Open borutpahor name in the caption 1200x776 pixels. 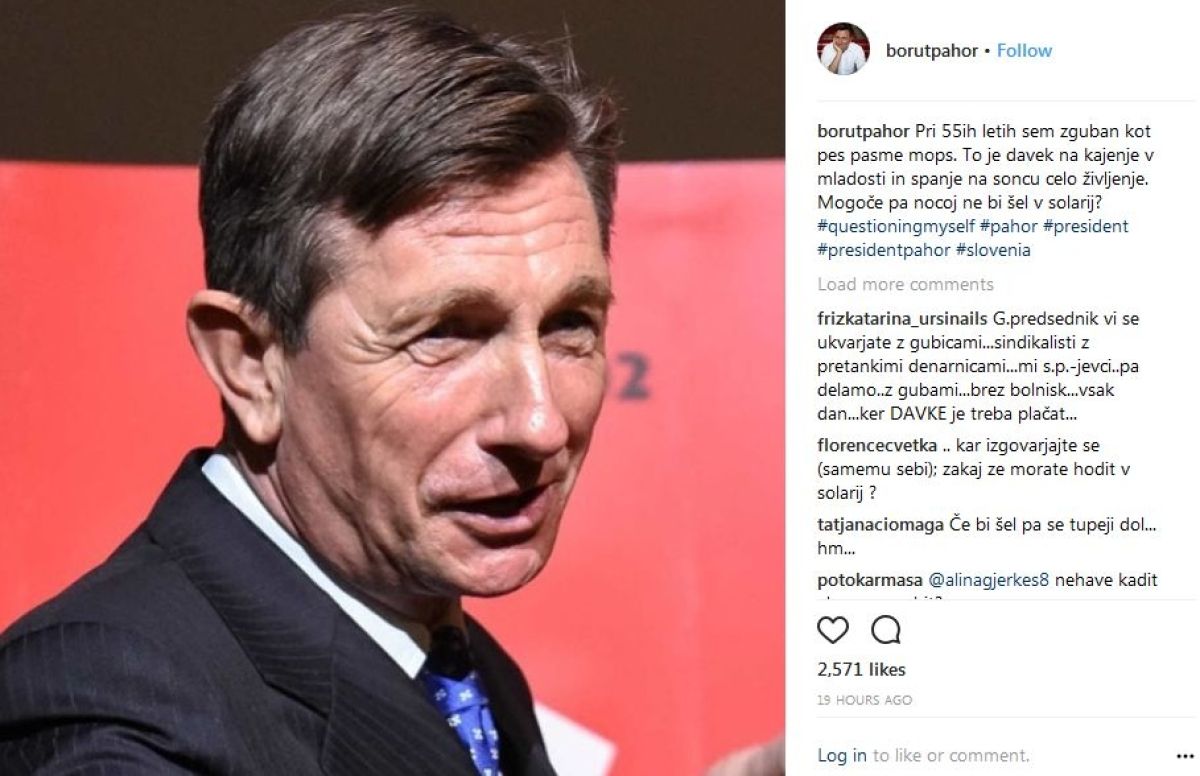[x=863, y=131]
